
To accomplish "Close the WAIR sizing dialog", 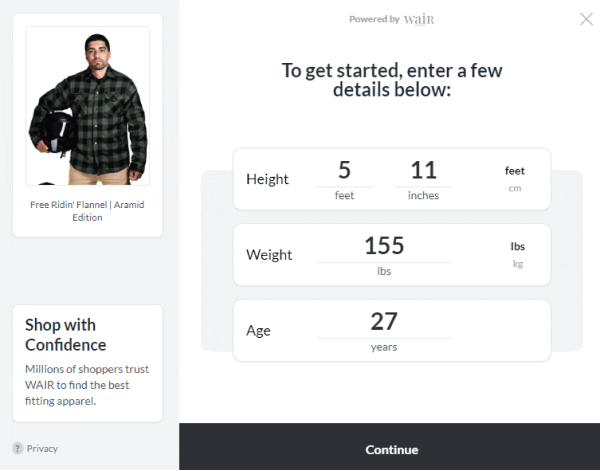I will pos(586,19).
